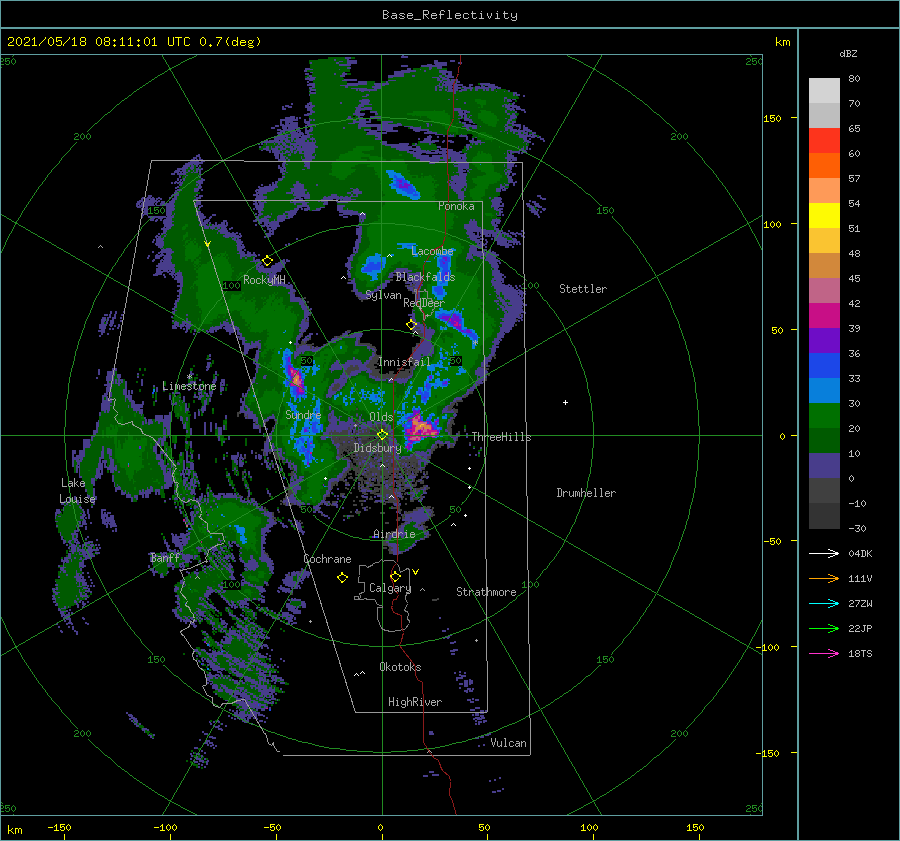Click the Olds city label
This screenshot has width=900, height=841.
coord(381,417)
